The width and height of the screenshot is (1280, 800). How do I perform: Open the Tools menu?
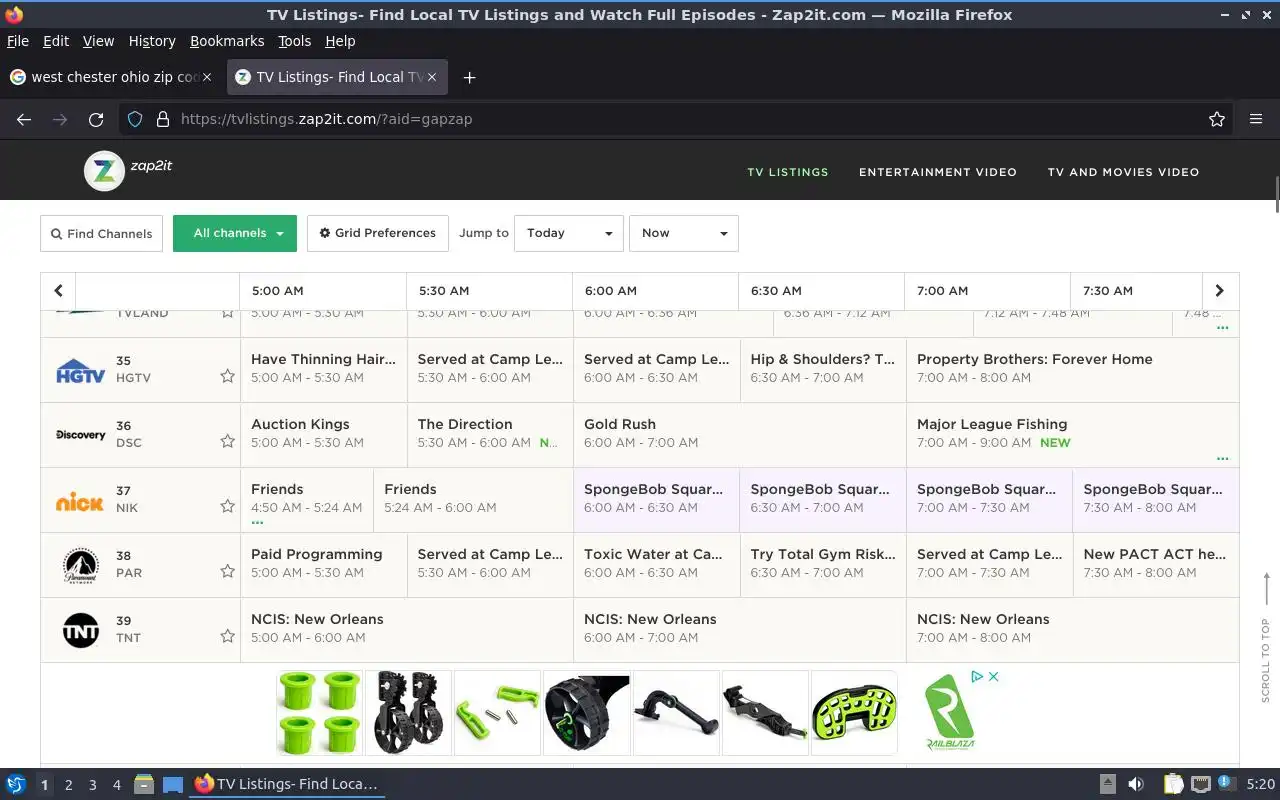click(294, 41)
